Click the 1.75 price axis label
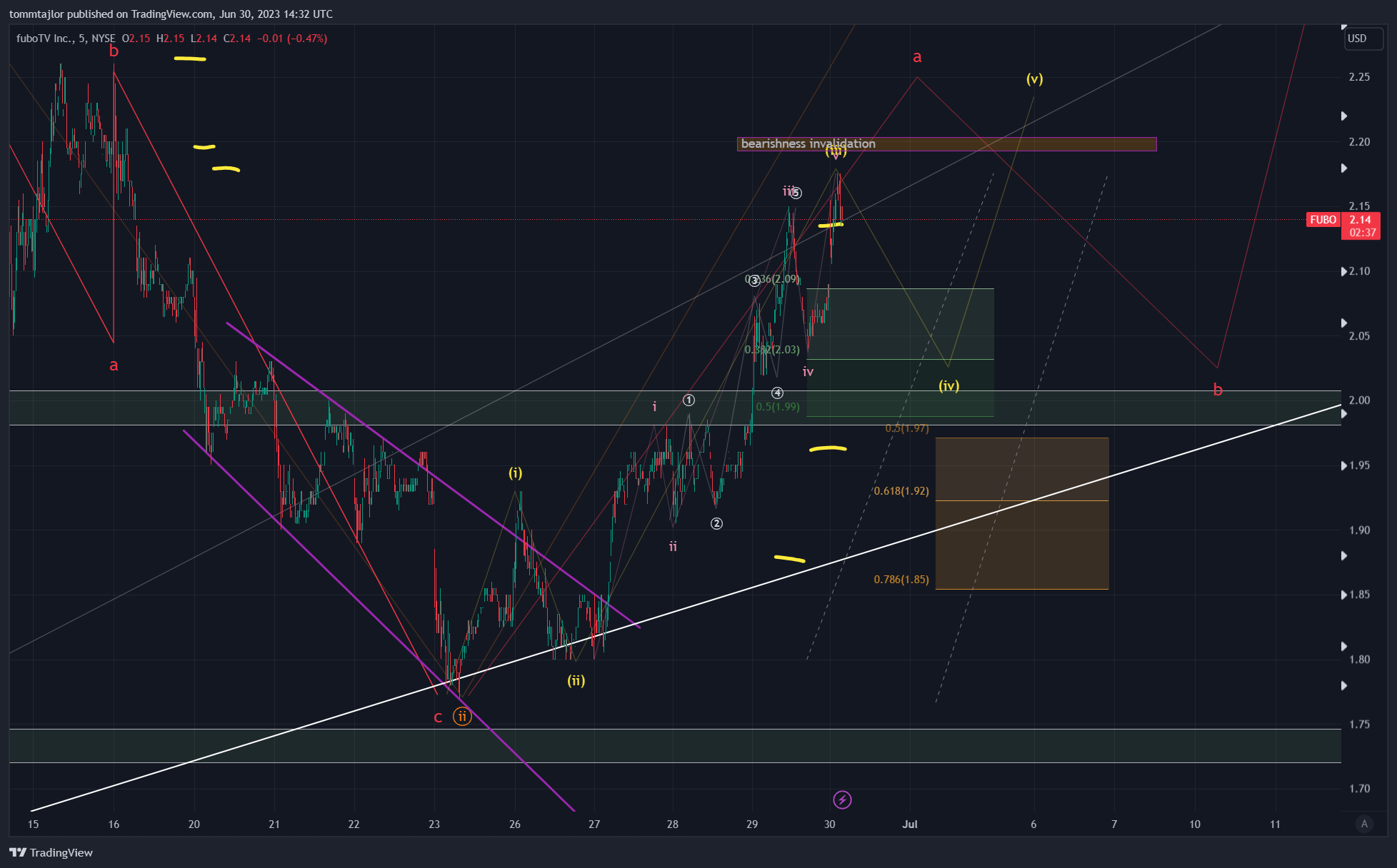The image size is (1397, 868). pyautogui.click(x=1359, y=725)
